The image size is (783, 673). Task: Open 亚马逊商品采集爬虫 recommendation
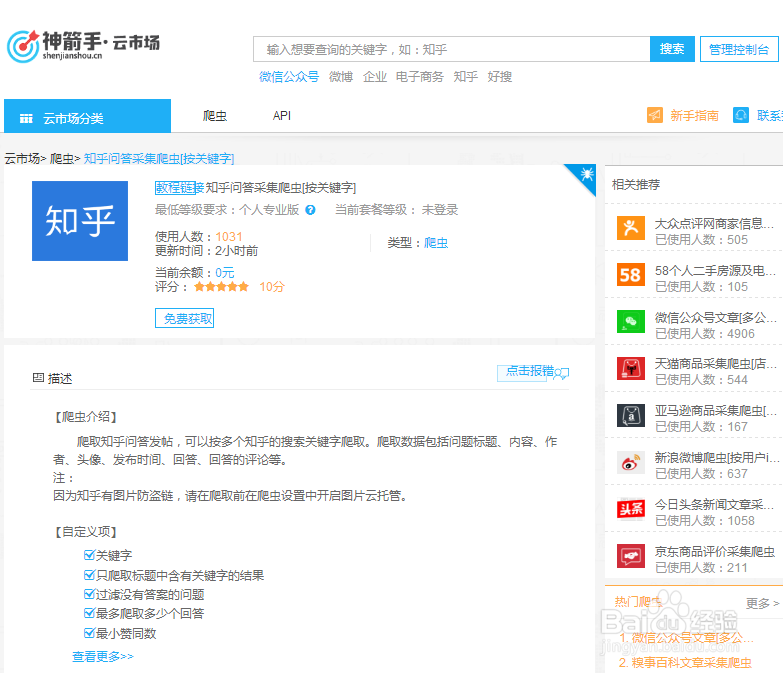tap(716, 410)
